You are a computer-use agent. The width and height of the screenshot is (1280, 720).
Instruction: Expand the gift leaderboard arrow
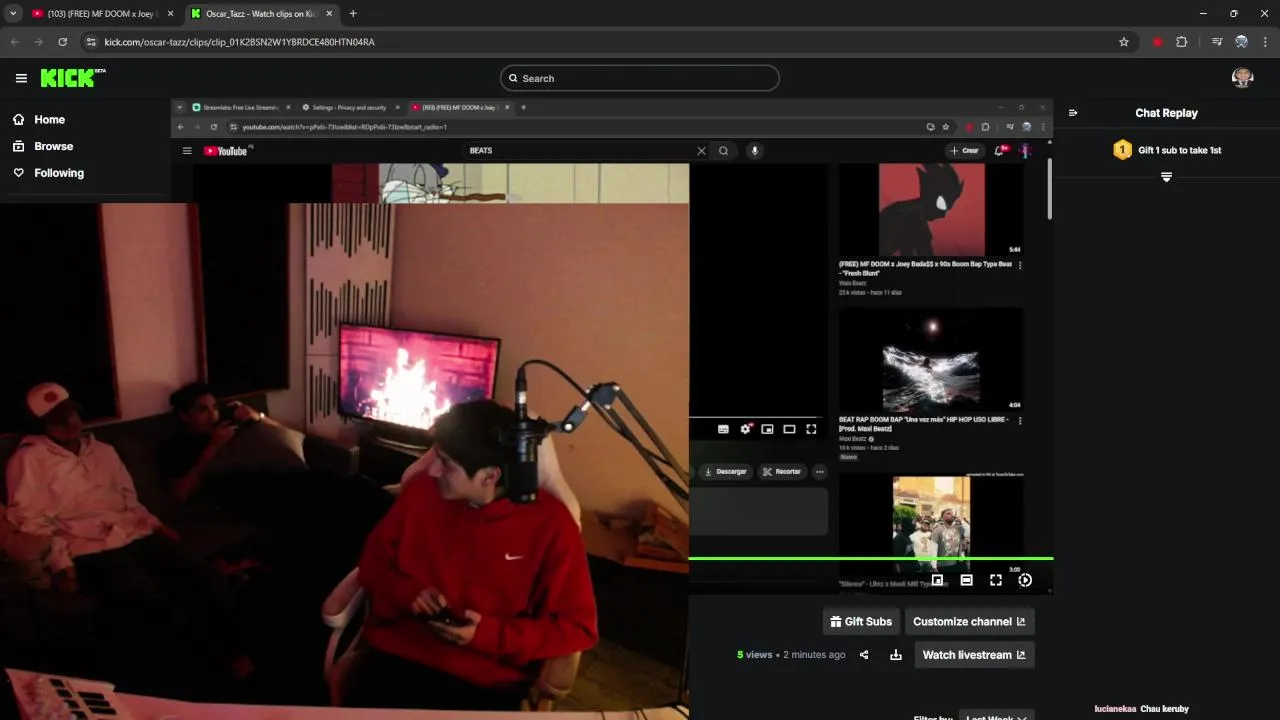click(1166, 177)
